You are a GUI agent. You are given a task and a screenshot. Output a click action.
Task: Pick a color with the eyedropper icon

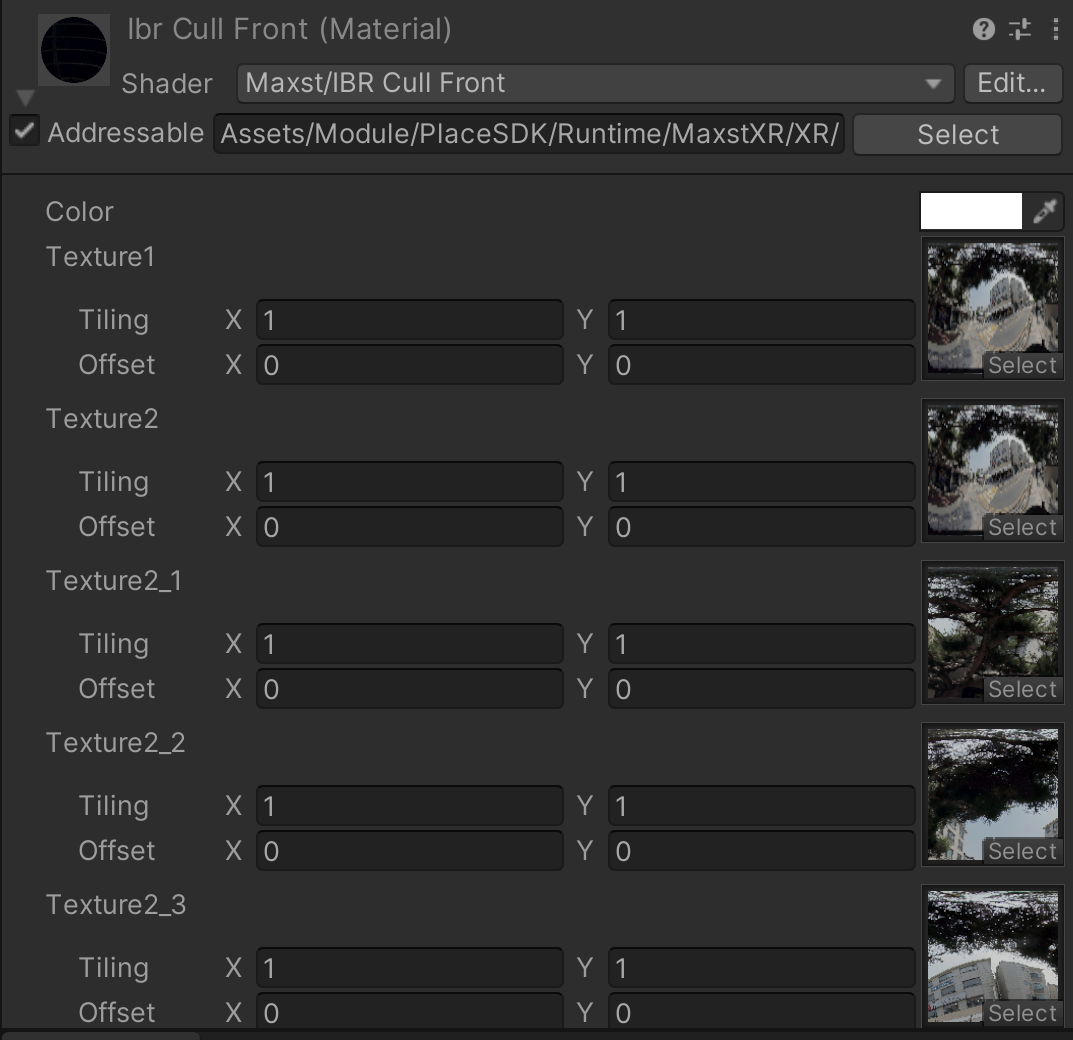pyautogui.click(x=1045, y=211)
